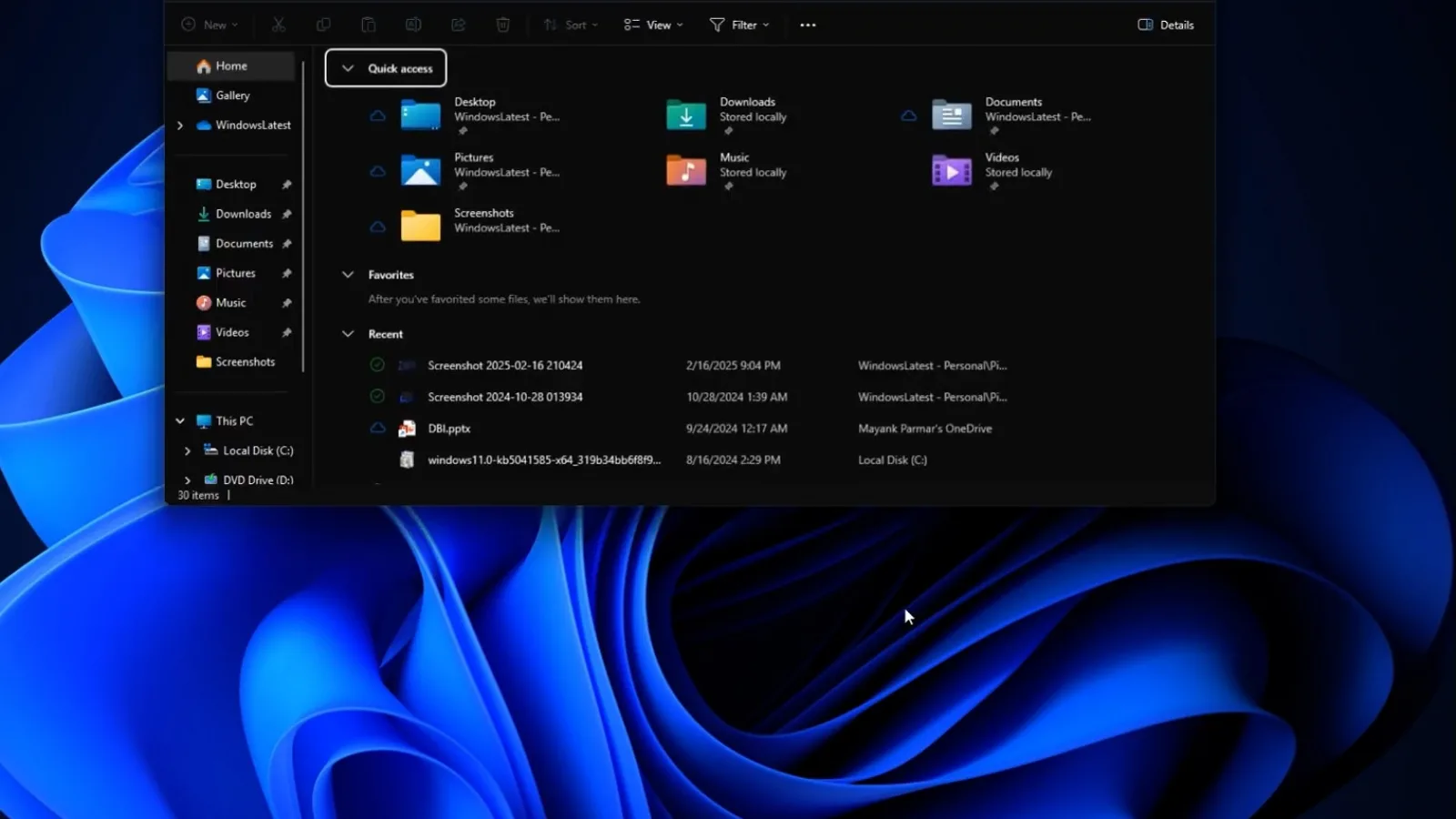Viewport: 1456px width, 819px height.
Task: Open Desktop folder in Quick access
Action: point(480,116)
